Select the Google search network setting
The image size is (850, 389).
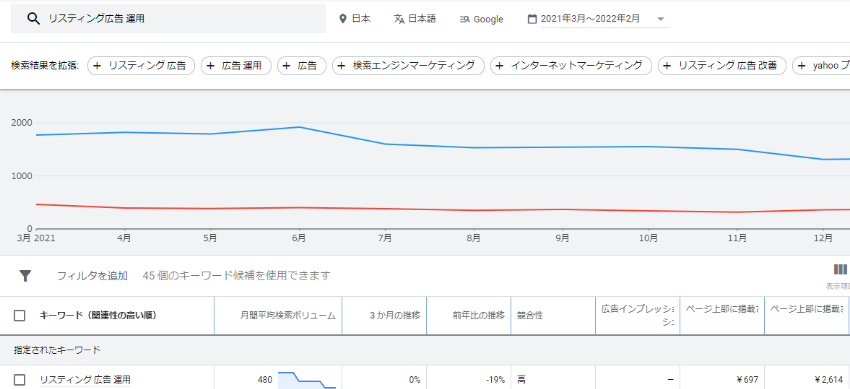[x=481, y=19]
